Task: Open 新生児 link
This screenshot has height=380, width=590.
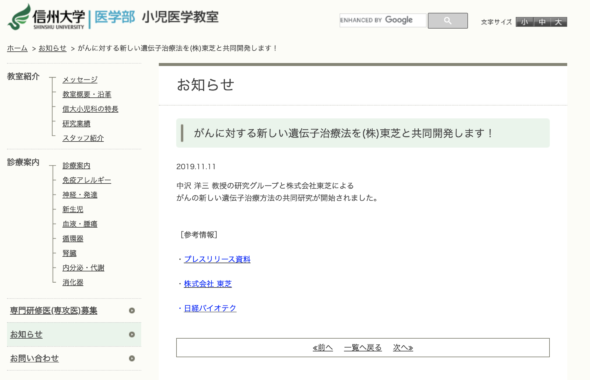Action: pos(73,209)
